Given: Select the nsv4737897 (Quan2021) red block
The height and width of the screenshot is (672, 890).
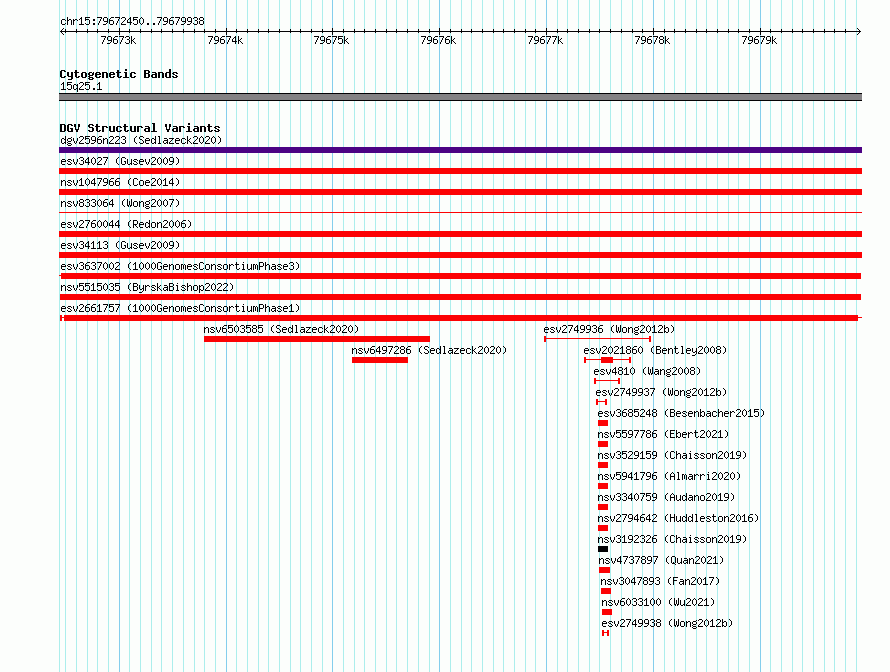Looking at the screenshot, I should (x=604, y=570).
